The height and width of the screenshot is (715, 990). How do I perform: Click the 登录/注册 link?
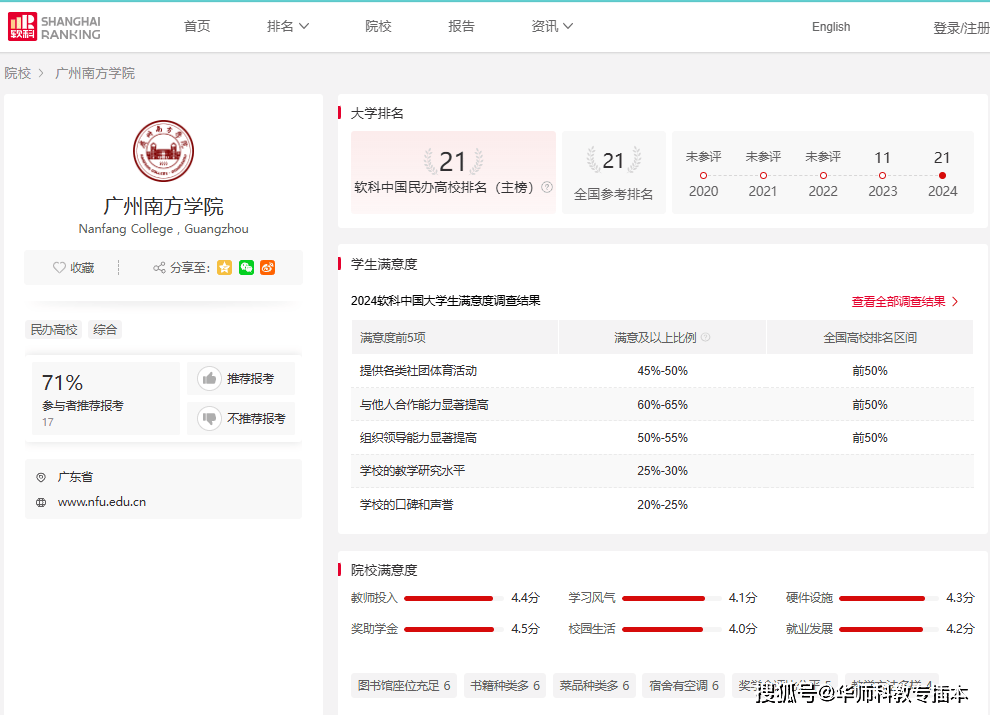[960, 28]
